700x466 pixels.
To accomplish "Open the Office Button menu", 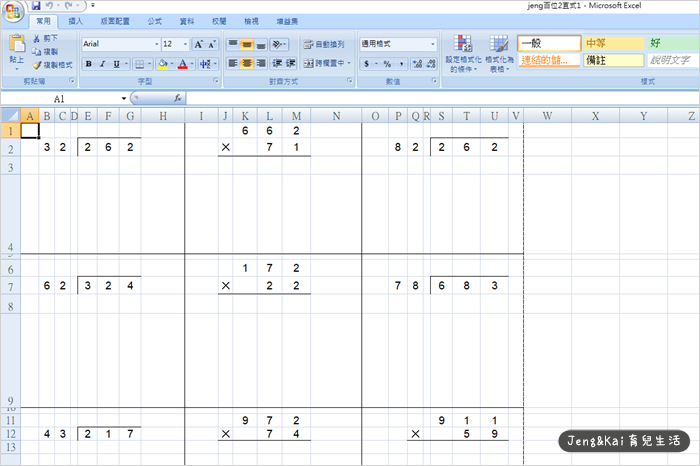I will tap(13, 11).
